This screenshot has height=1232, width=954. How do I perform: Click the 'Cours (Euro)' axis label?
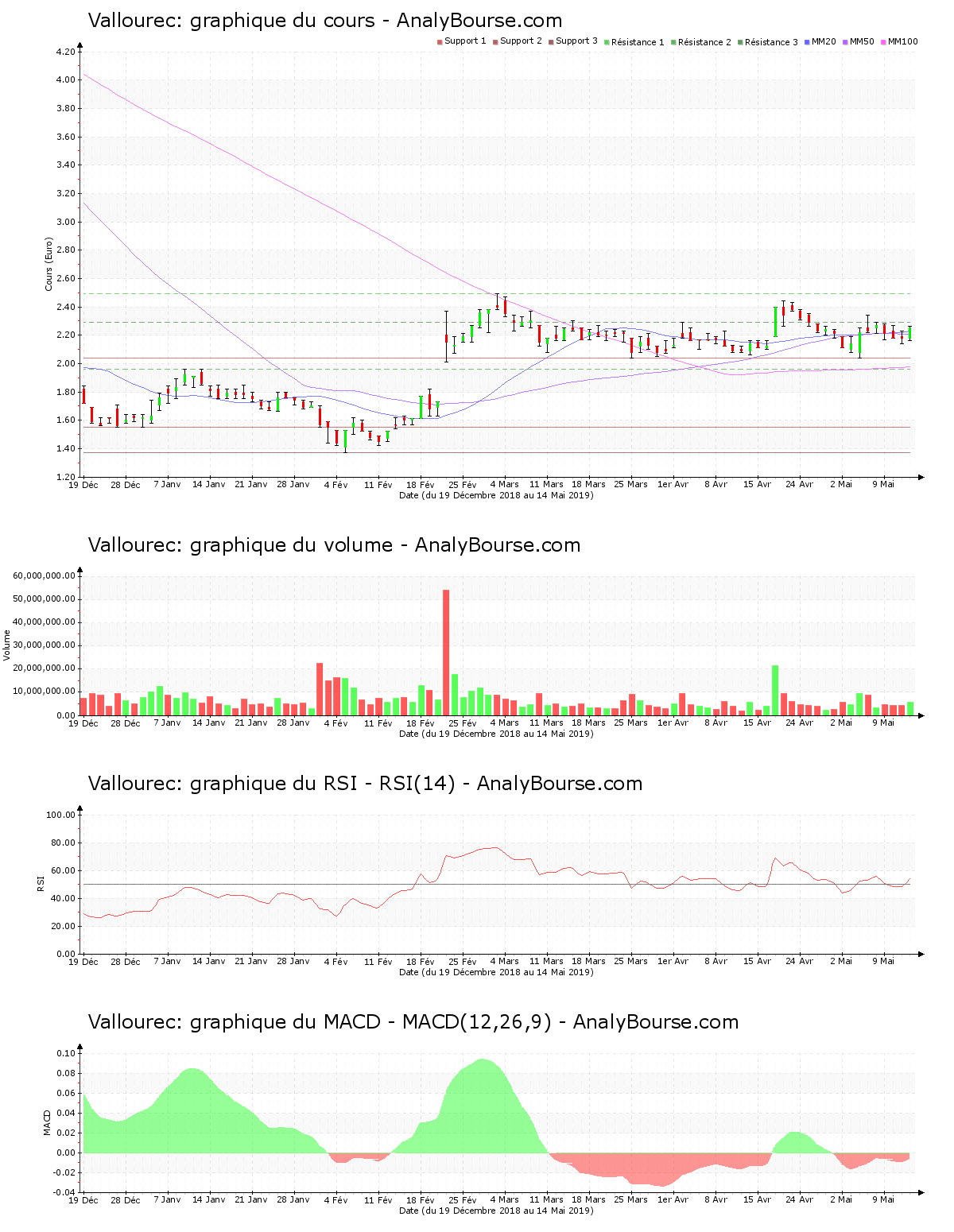tap(48, 264)
